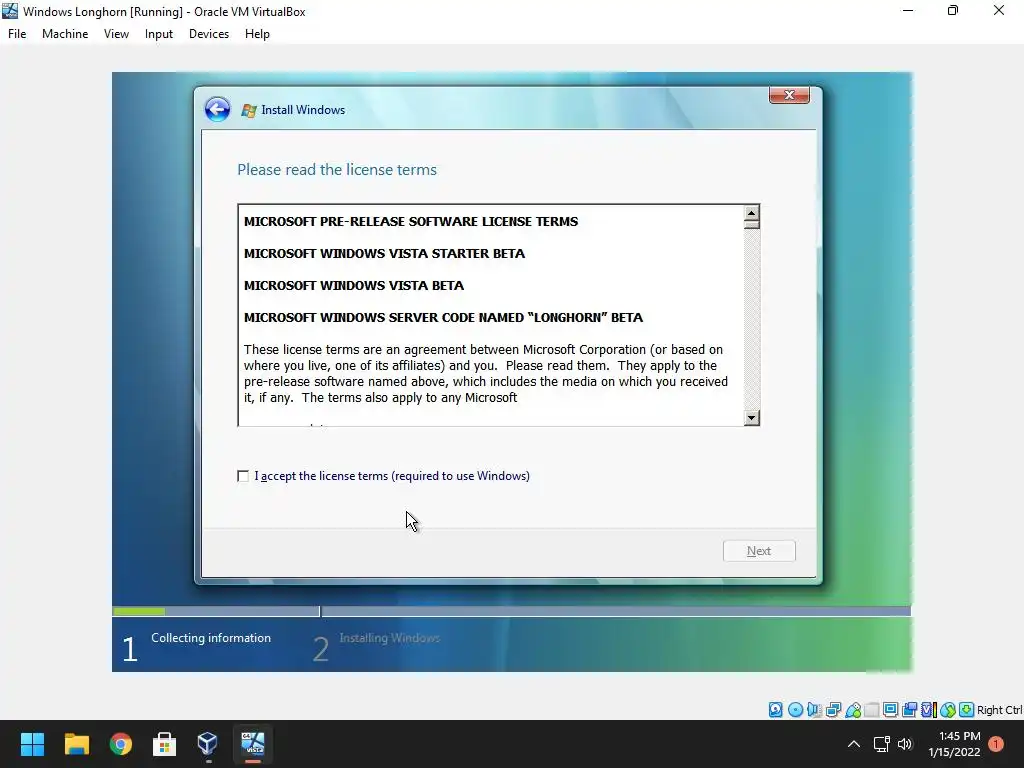Click the hard disk activity status icon
Viewport: 1024px width, 768px height.
pos(775,710)
